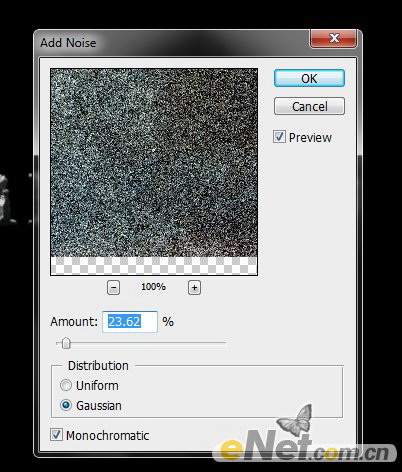Click the Amount value field
Screen dimensions: 402x472
pos(130,322)
